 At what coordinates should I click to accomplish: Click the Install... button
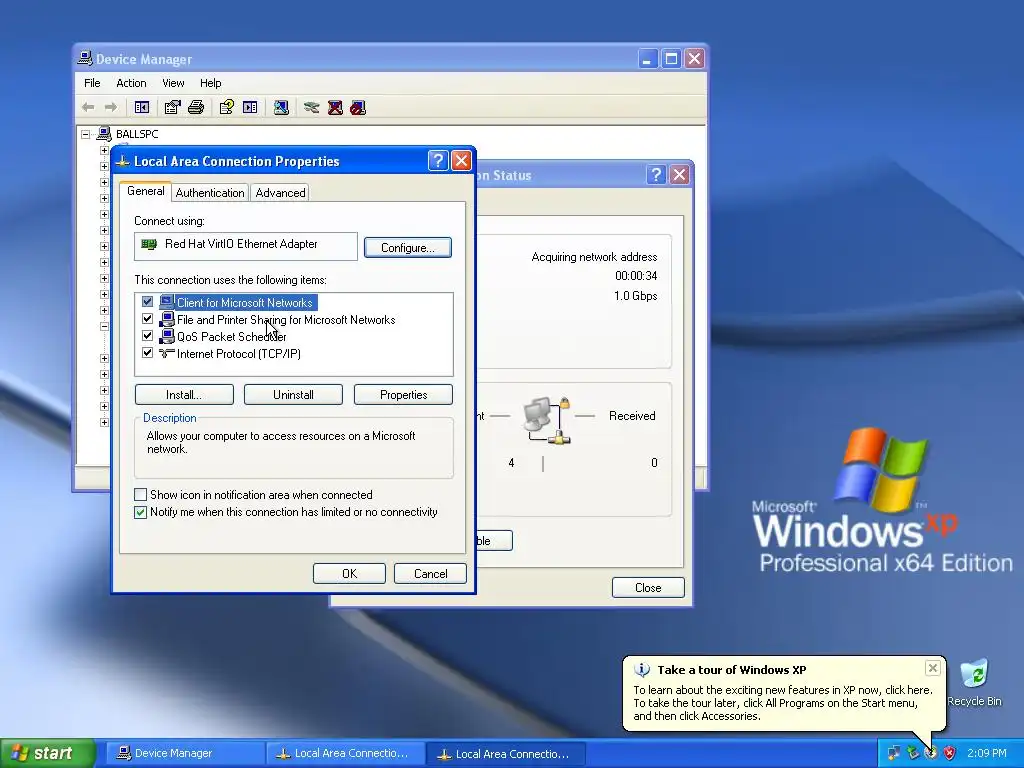click(x=184, y=394)
